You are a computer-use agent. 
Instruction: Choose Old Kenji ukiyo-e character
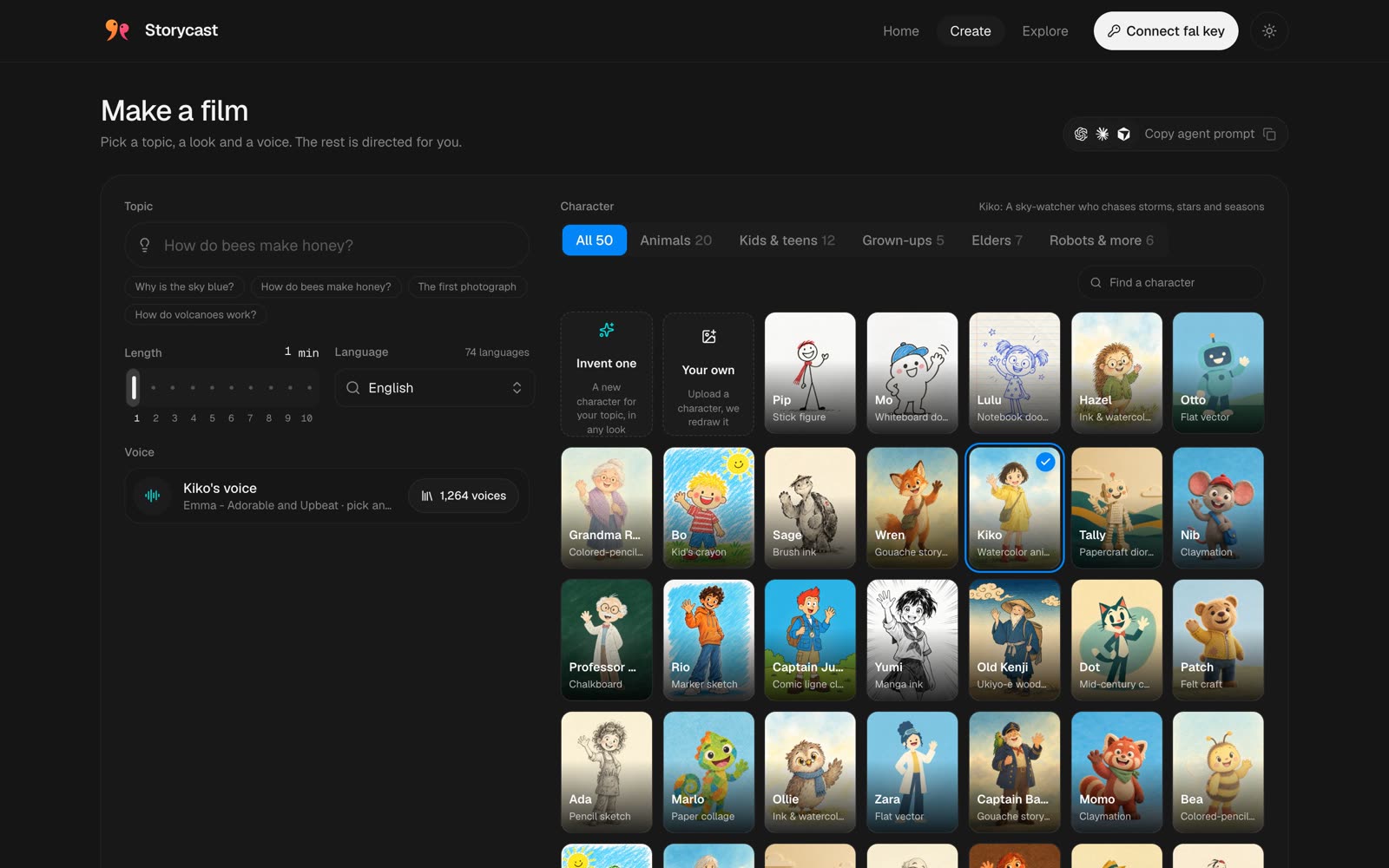pyautogui.click(x=1014, y=640)
